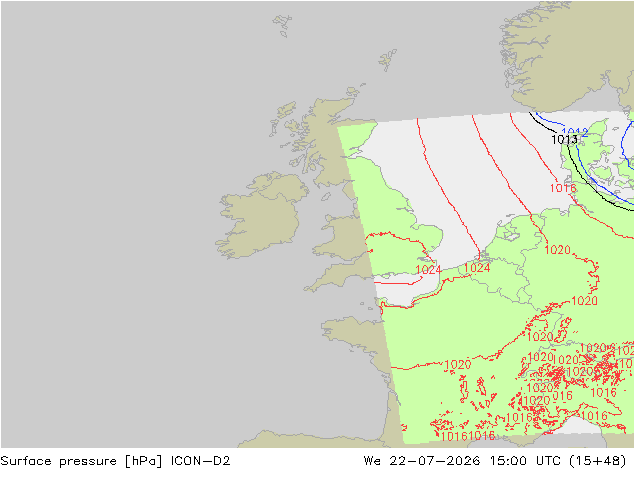Click the "1024" label on the Belgian coast
Screen dimensions: 634x490
[x=477, y=268]
